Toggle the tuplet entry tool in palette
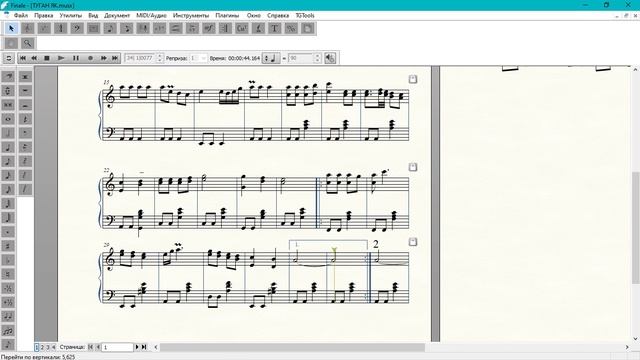Image resolution: width=640 pixels, height=360 pixels. [x=8, y=331]
